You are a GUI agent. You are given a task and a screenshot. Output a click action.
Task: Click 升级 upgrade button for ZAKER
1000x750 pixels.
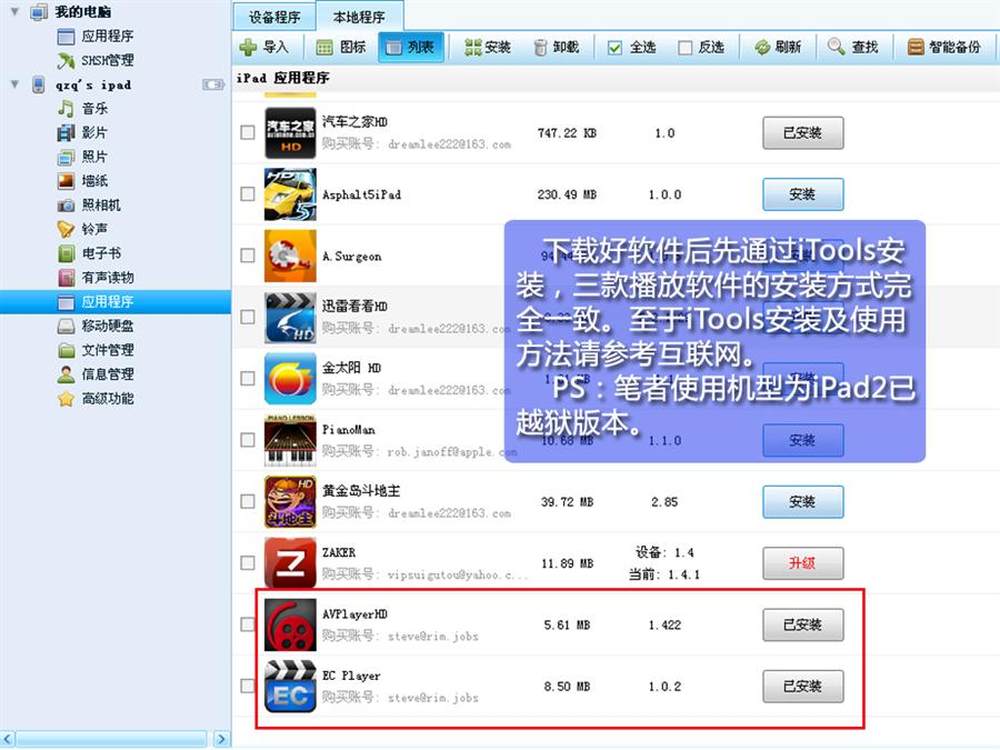coord(803,563)
